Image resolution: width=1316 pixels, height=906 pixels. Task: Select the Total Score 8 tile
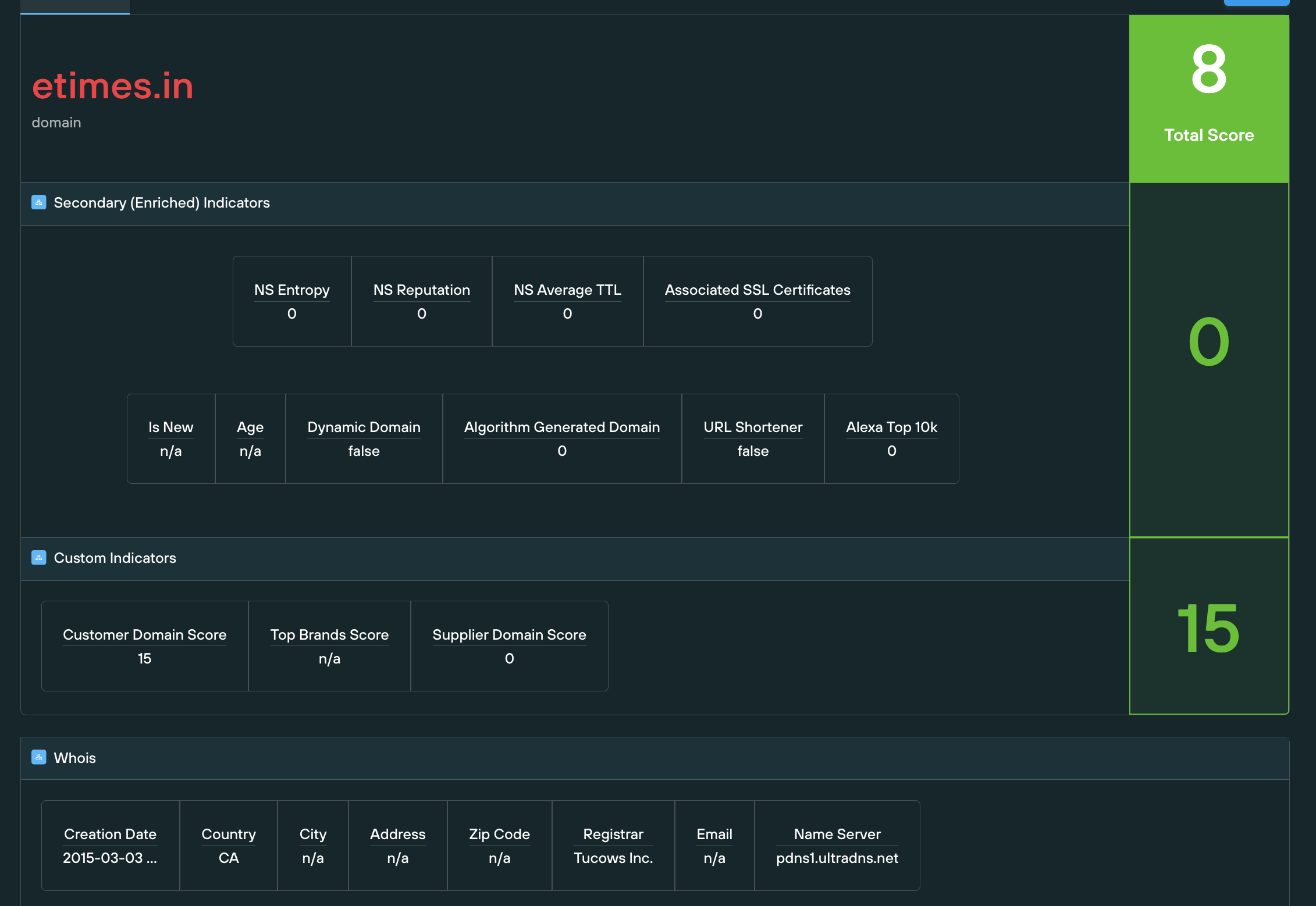coord(1209,99)
